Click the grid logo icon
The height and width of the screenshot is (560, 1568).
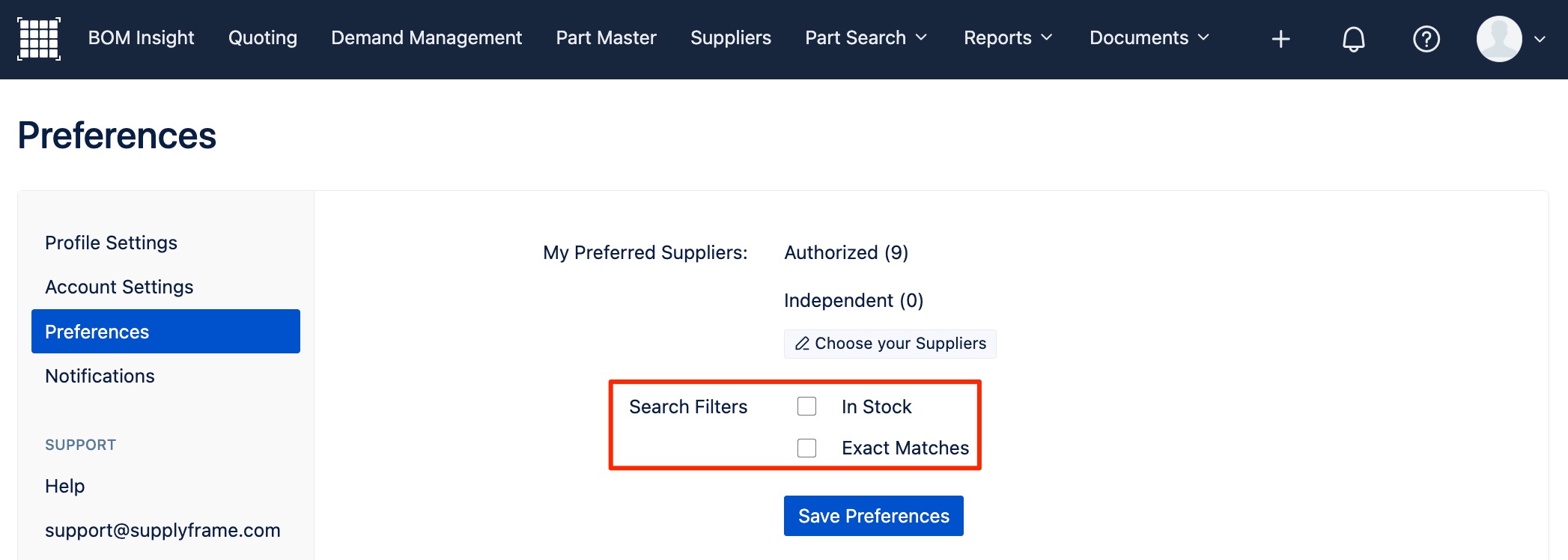click(39, 39)
